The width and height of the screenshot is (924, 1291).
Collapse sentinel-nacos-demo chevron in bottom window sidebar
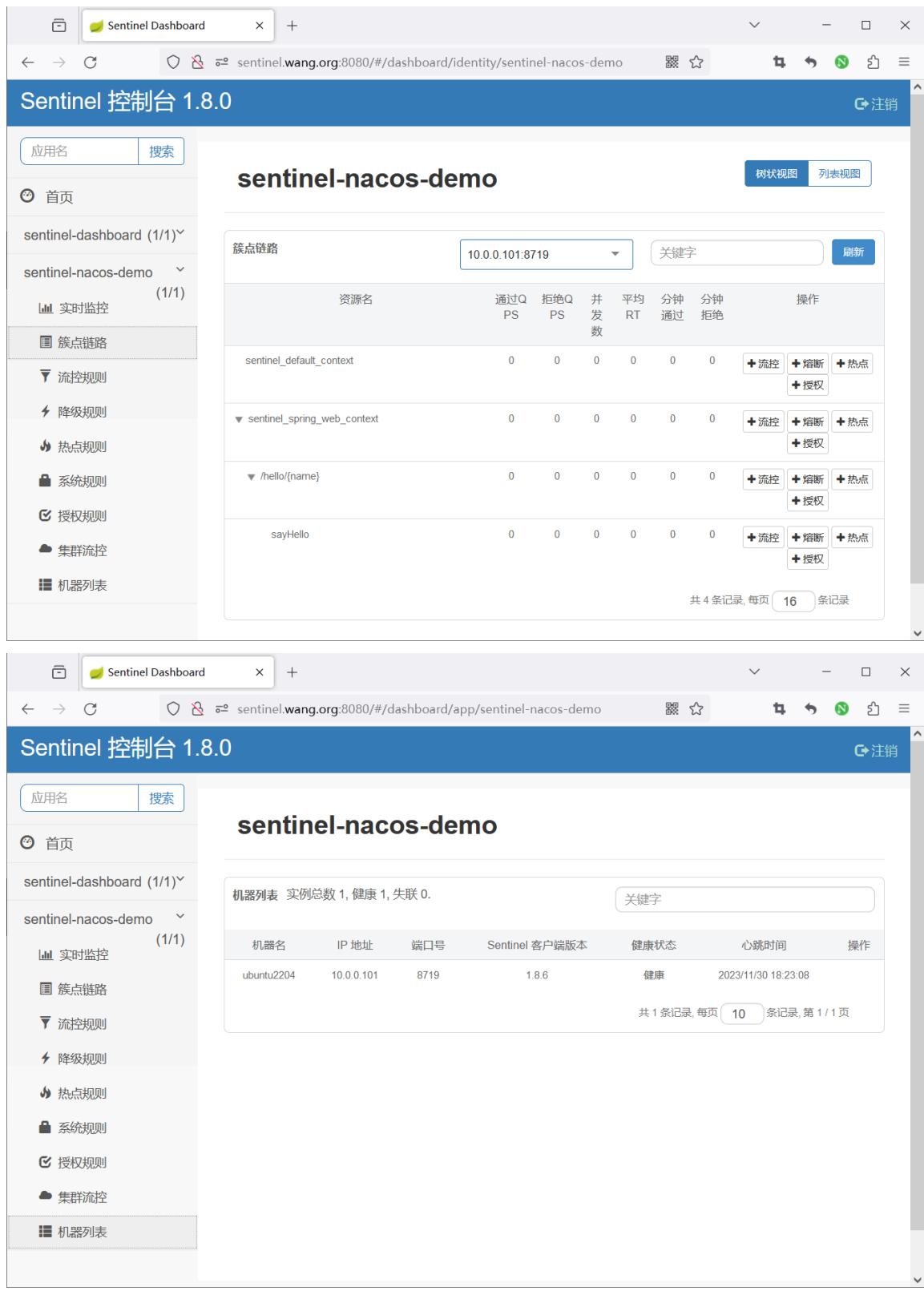[x=180, y=917]
